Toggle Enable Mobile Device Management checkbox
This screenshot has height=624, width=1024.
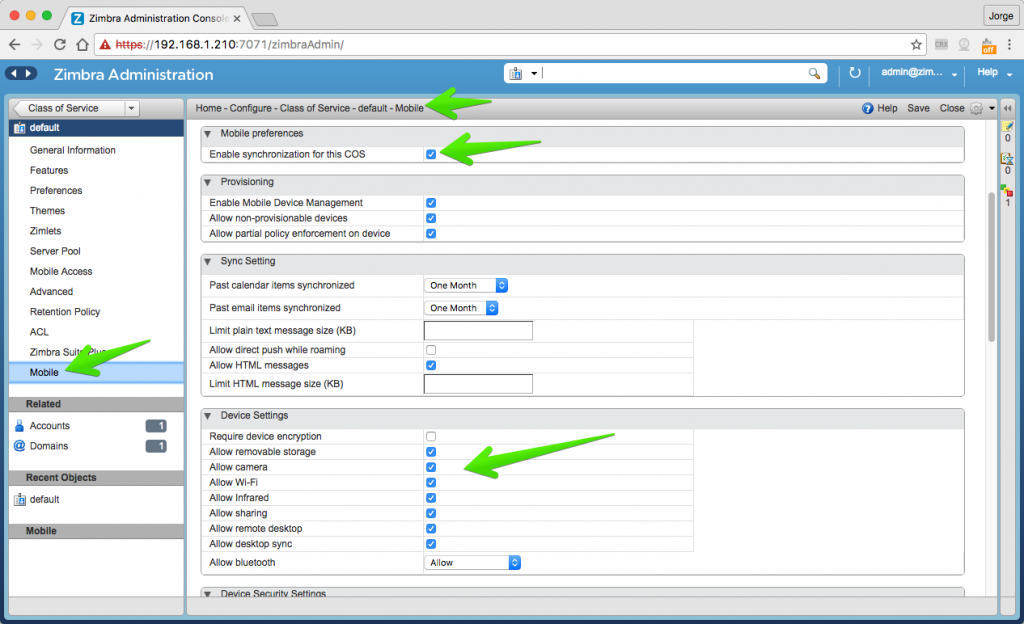[431, 203]
